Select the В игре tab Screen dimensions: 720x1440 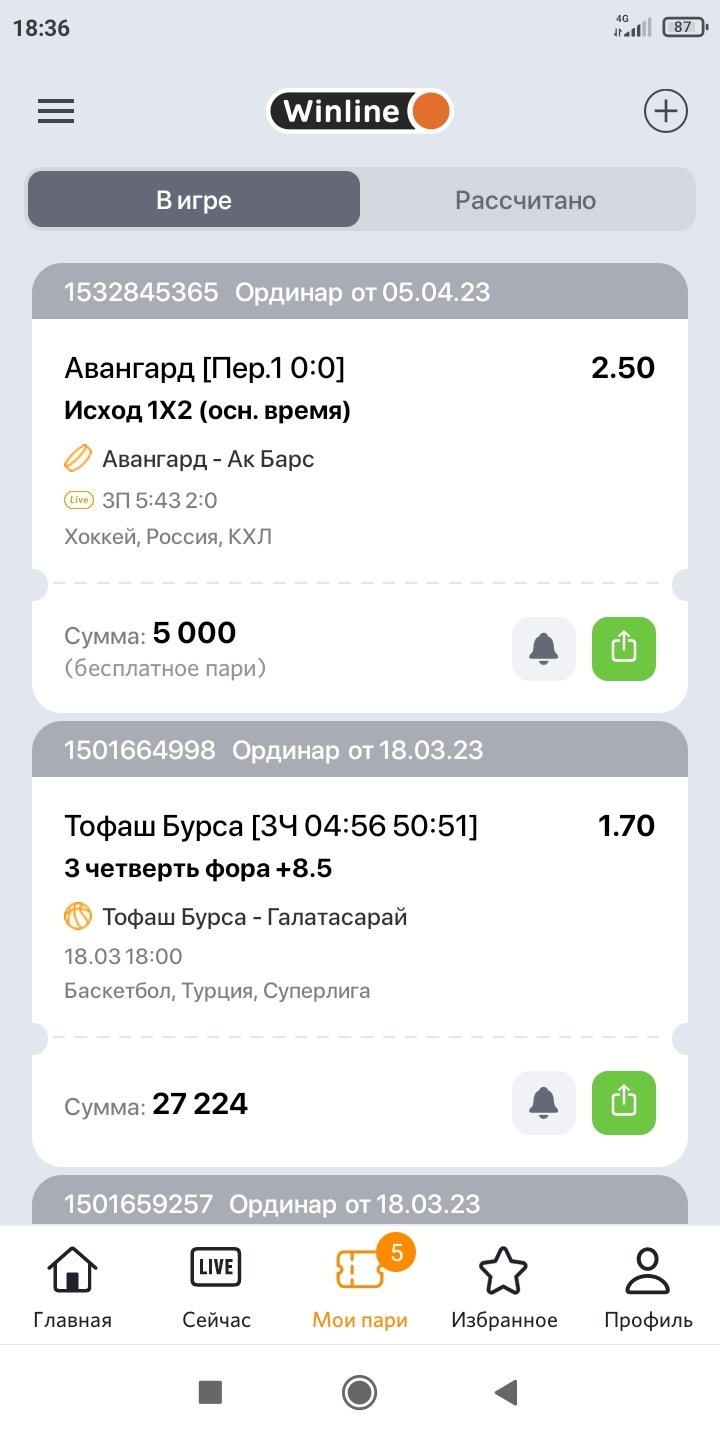point(194,200)
